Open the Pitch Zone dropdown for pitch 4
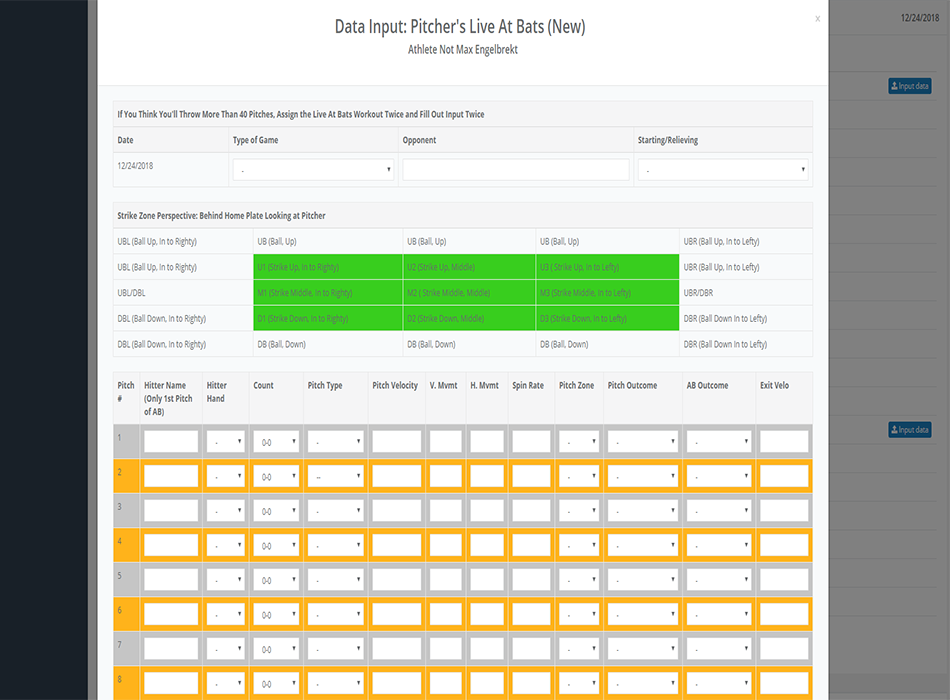Image resolution: width=950 pixels, height=700 pixels. click(579, 546)
